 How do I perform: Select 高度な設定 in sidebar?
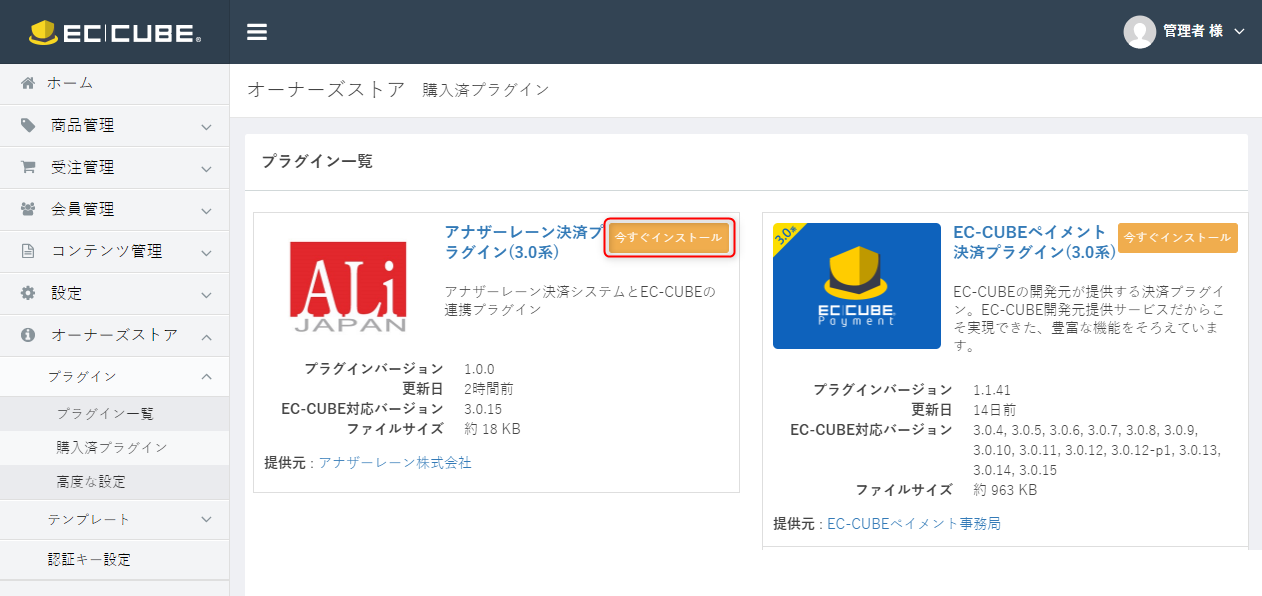coord(91,481)
